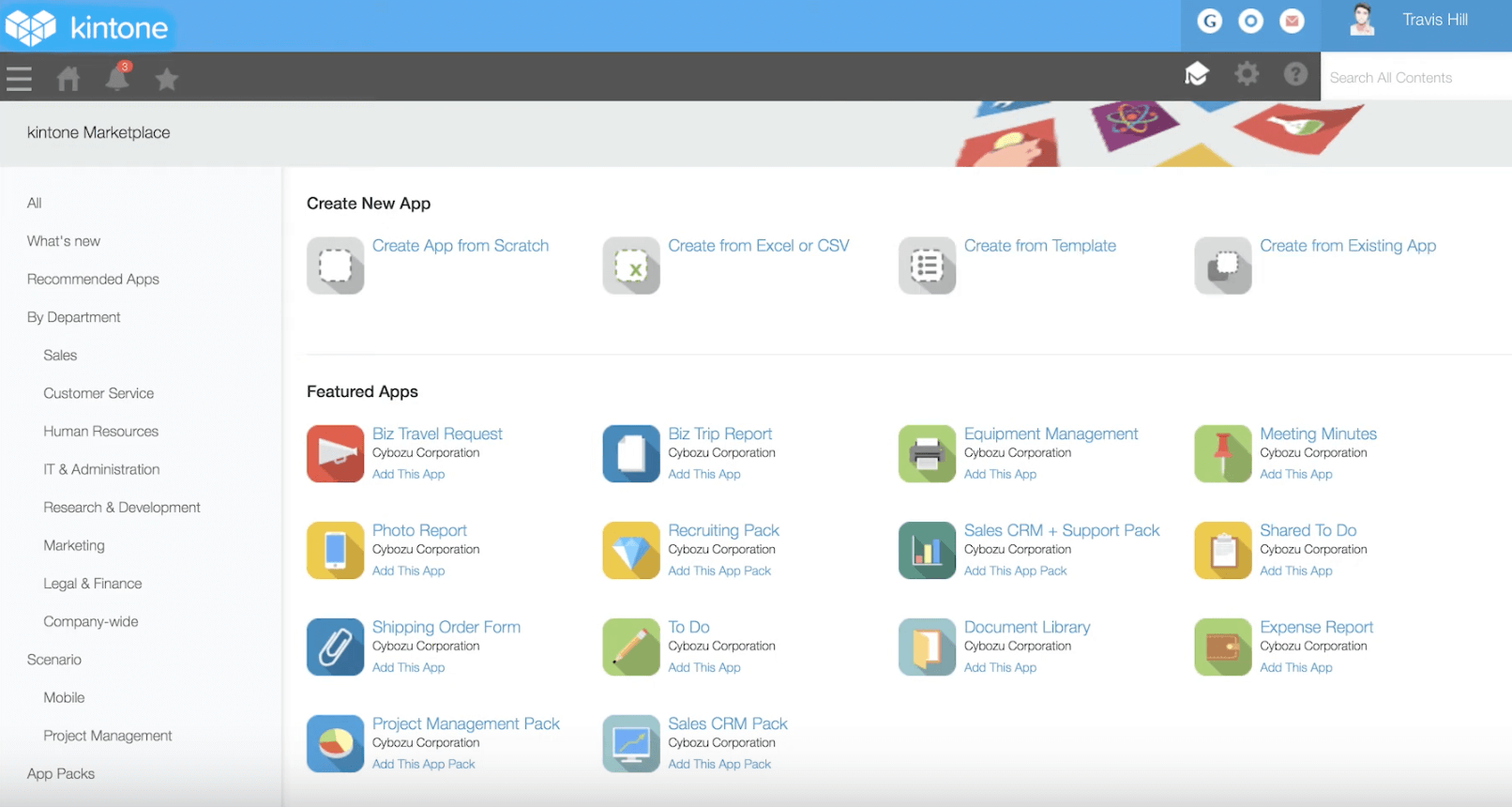The height and width of the screenshot is (807, 1512).
Task: Open the Shared To Do app title
Action: 1308,530
